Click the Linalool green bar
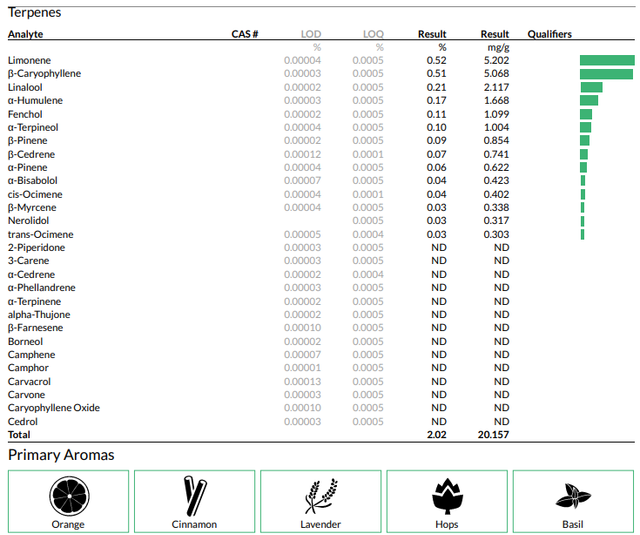 pyautogui.click(x=591, y=87)
